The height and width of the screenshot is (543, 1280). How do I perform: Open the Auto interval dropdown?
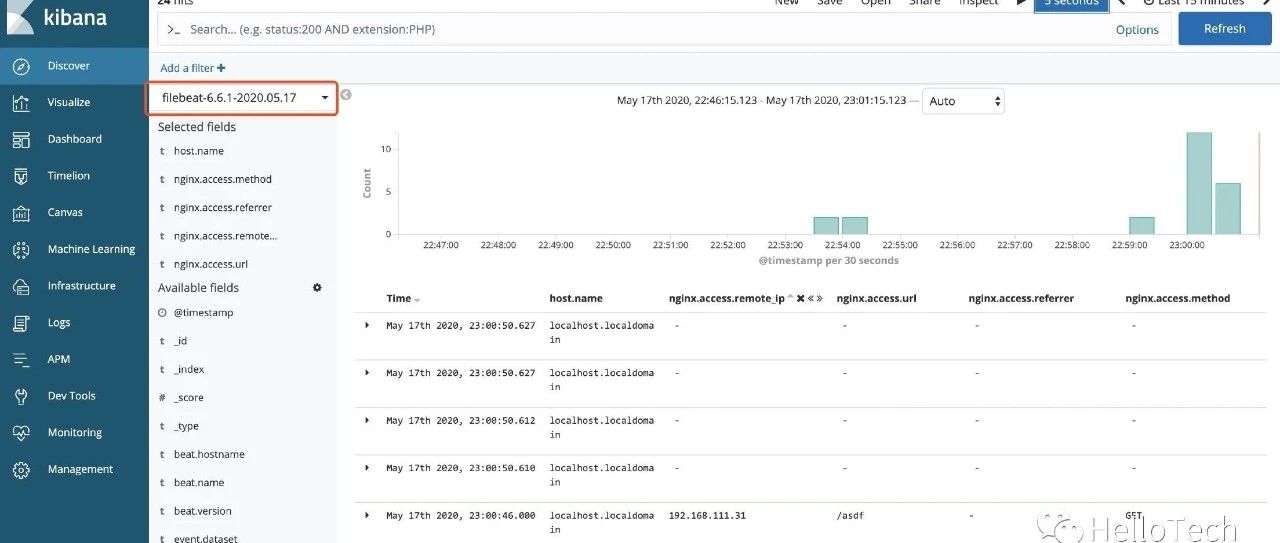point(963,101)
